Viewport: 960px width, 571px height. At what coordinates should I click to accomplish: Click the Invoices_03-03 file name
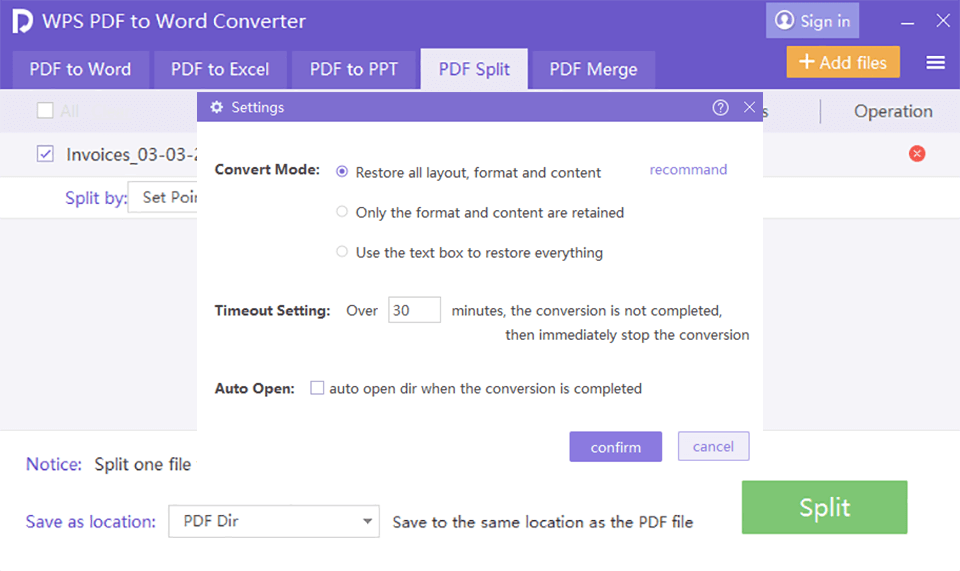tap(132, 154)
